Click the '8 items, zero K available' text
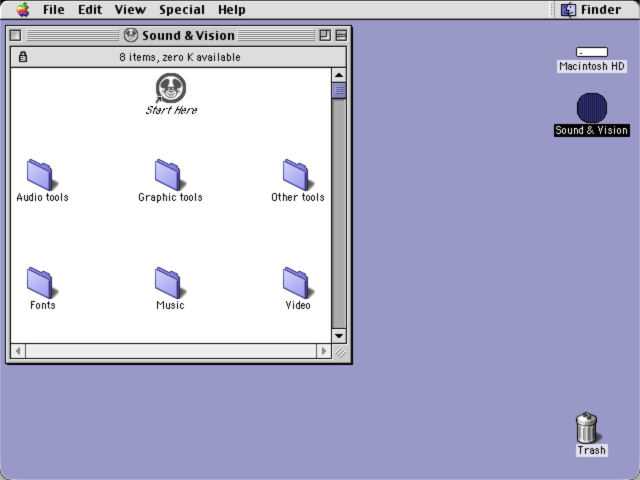Viewport: 640px width, 480px height. [180, 57]
